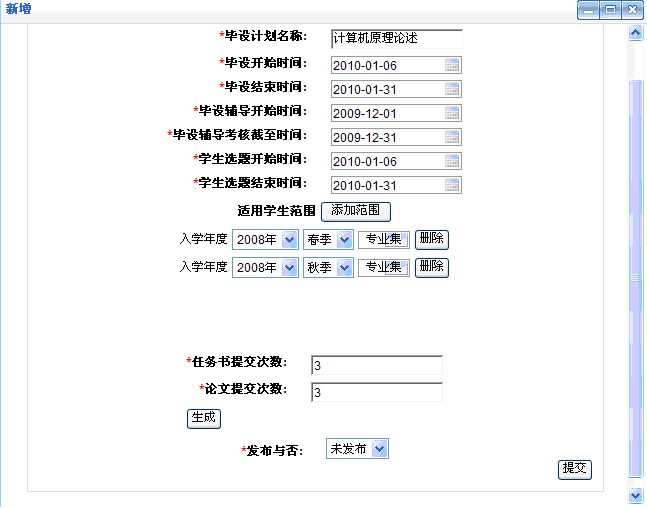Click the 适用学生范围 label
The height and width of the screenshot is (508, 647).
click(276, 211)
